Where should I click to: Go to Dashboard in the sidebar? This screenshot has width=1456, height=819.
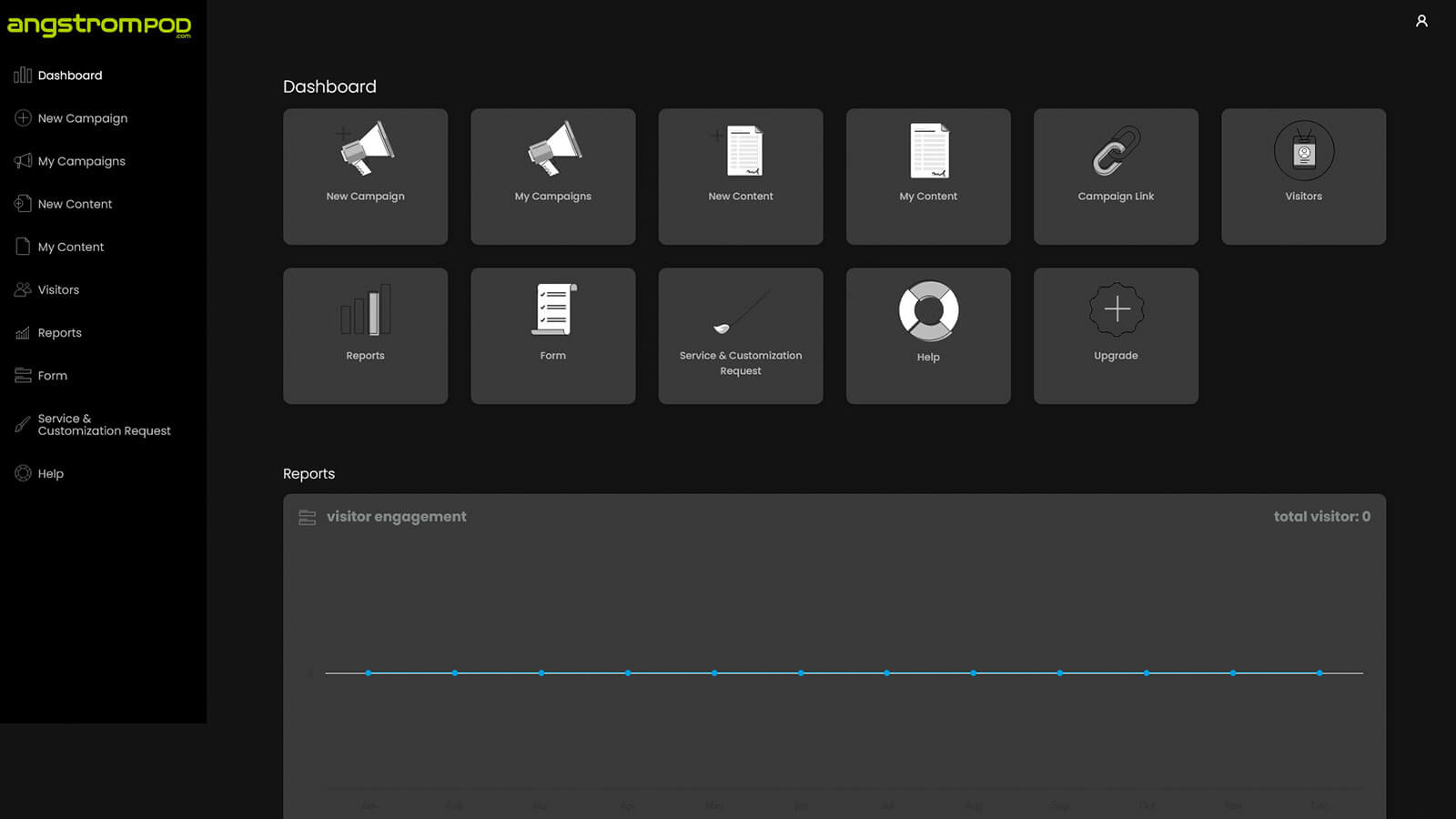tap(69, 76)
